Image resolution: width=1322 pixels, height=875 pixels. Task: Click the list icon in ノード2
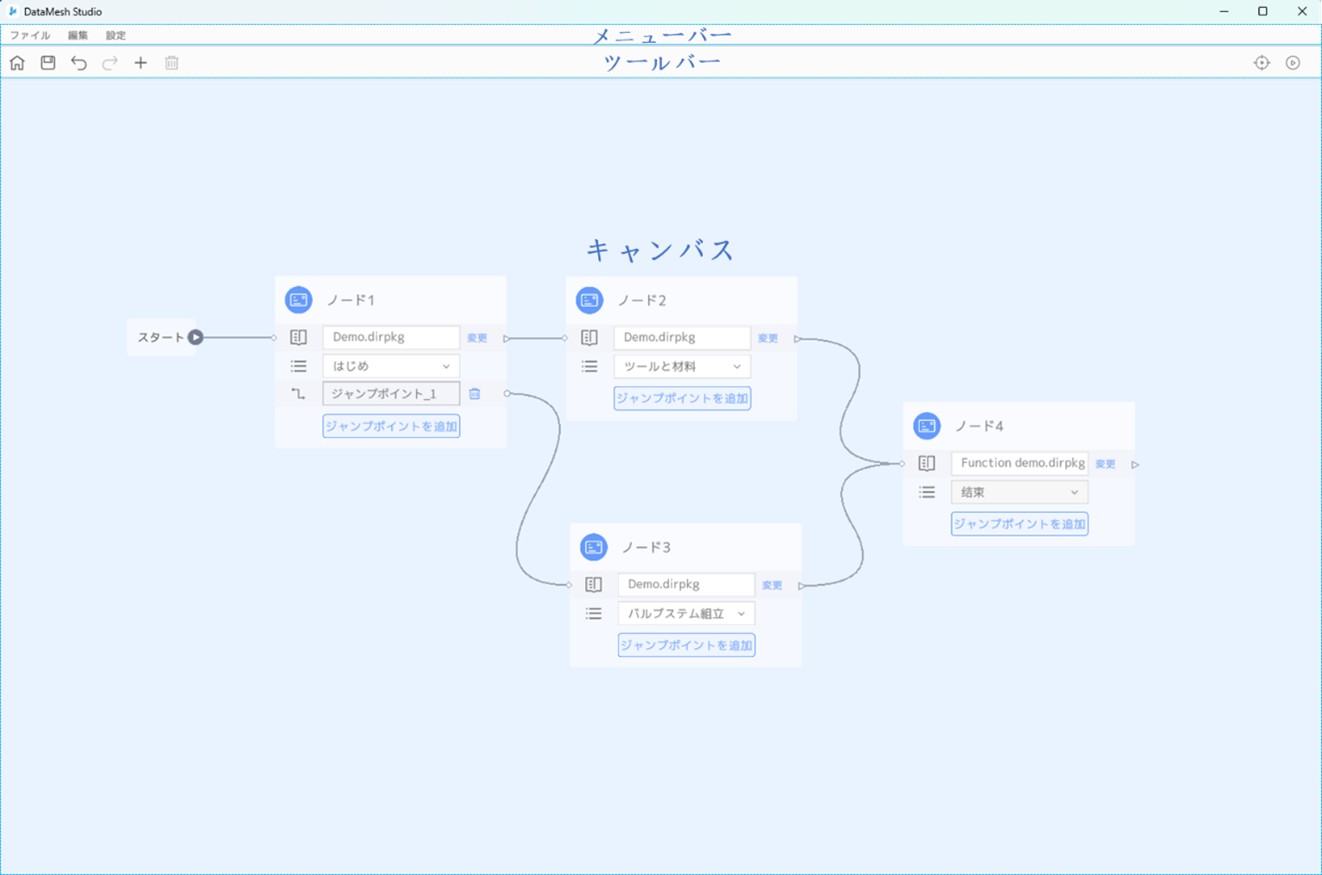click(x=589, y=367)
